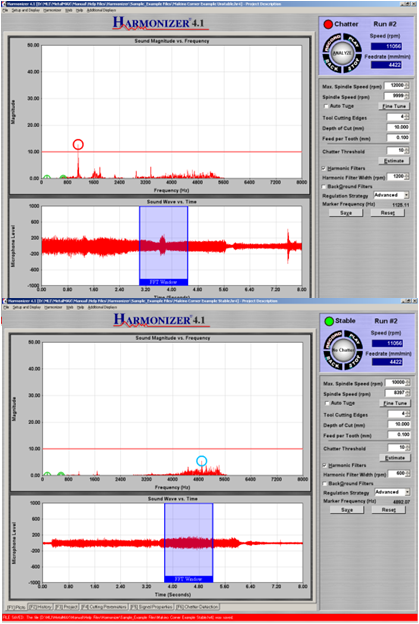This screenshot has height=624, width=419.
Task: Click Reset in the Chatter window
Action: [x=387, y=213]
